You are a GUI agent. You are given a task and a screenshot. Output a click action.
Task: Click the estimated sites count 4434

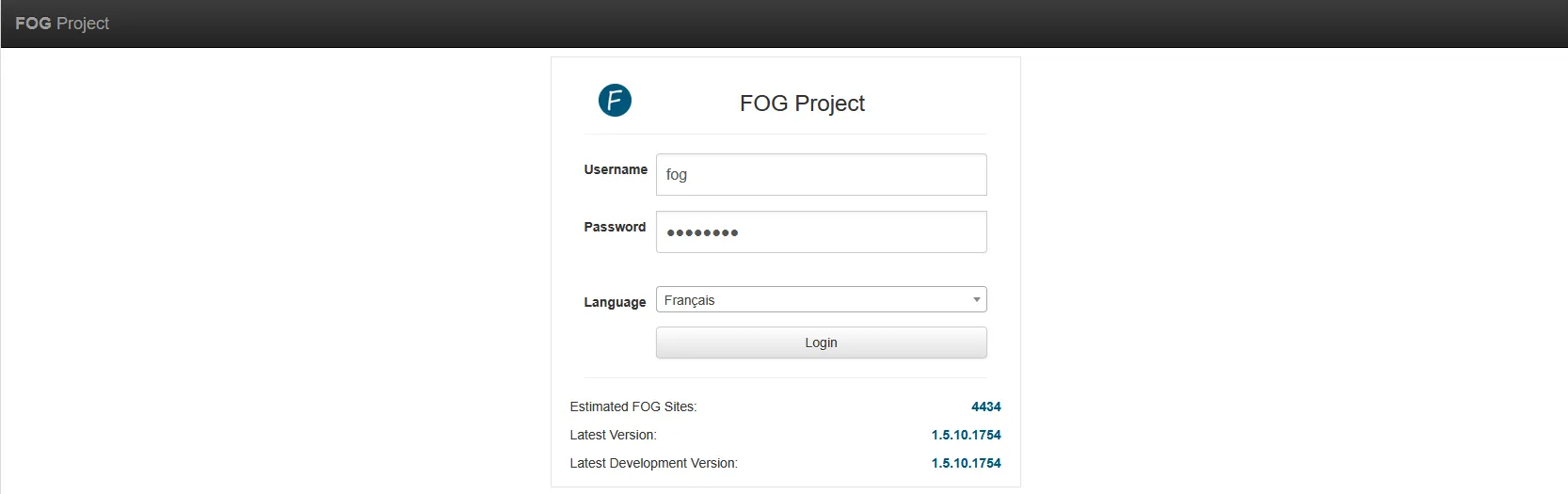point(985,406)
